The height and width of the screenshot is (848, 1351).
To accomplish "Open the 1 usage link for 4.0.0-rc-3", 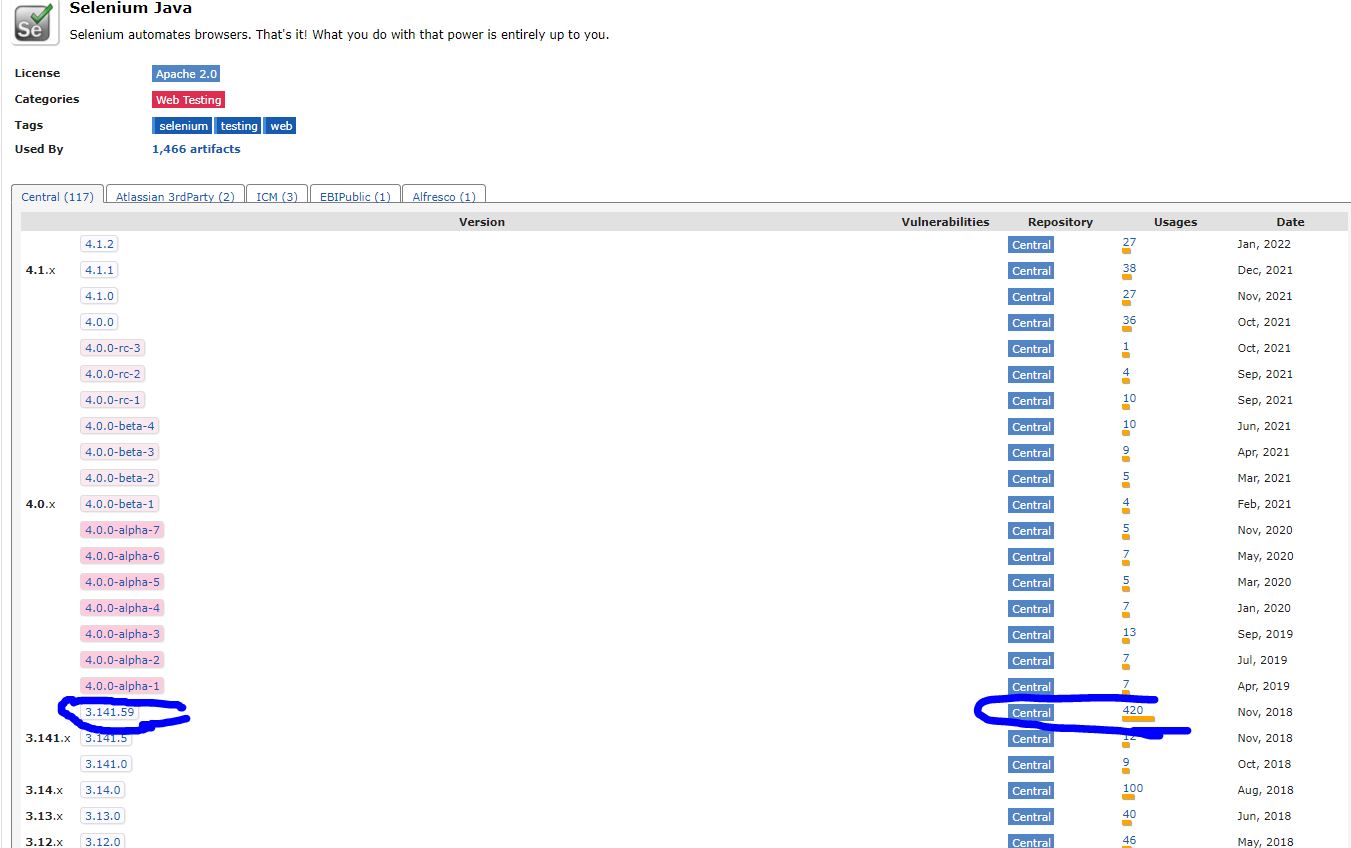I will point(1126,346).
